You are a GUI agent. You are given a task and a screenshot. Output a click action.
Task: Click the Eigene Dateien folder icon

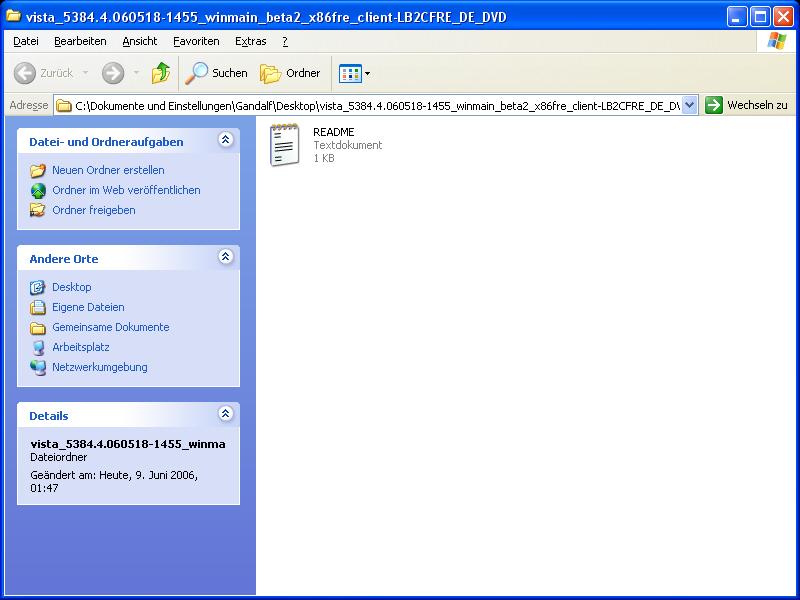tap(38, 307)
